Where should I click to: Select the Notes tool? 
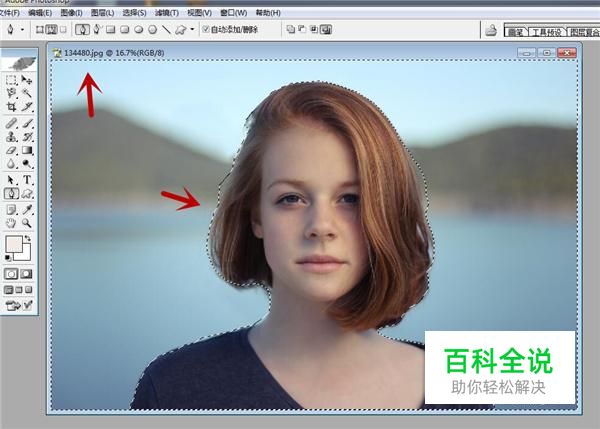(11, 210)
